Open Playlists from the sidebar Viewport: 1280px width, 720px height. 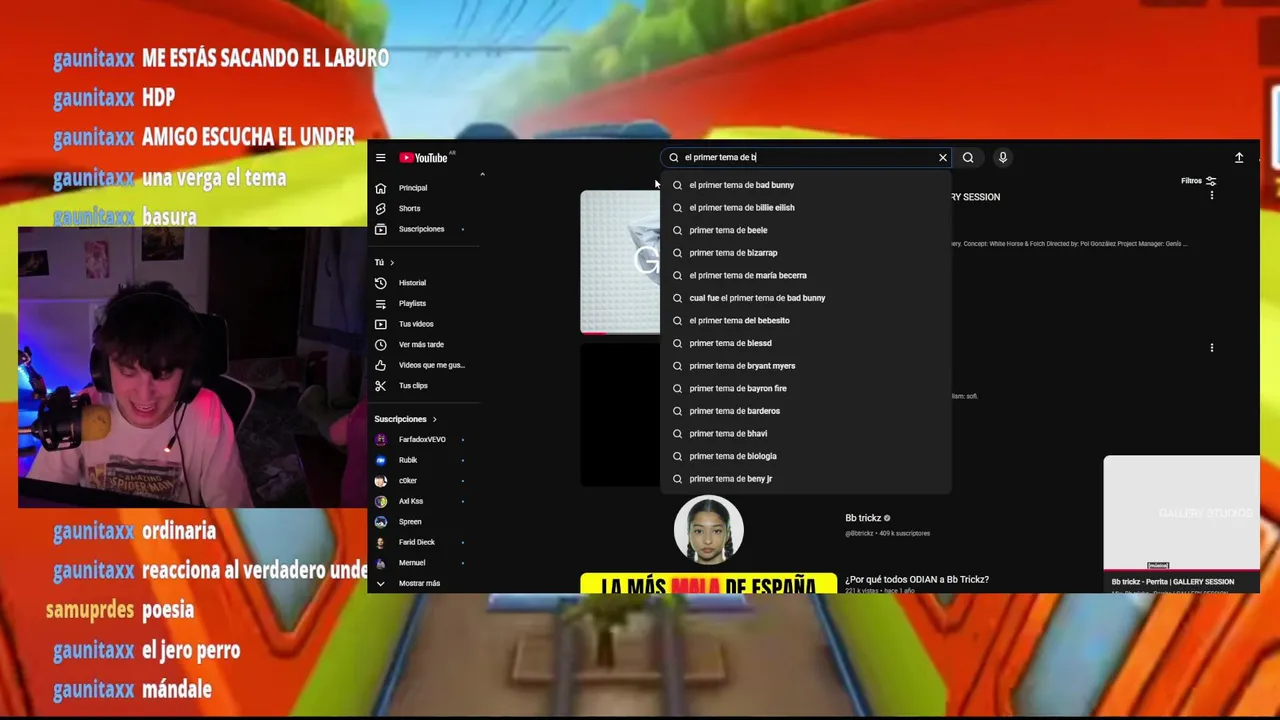coord(412,304)
